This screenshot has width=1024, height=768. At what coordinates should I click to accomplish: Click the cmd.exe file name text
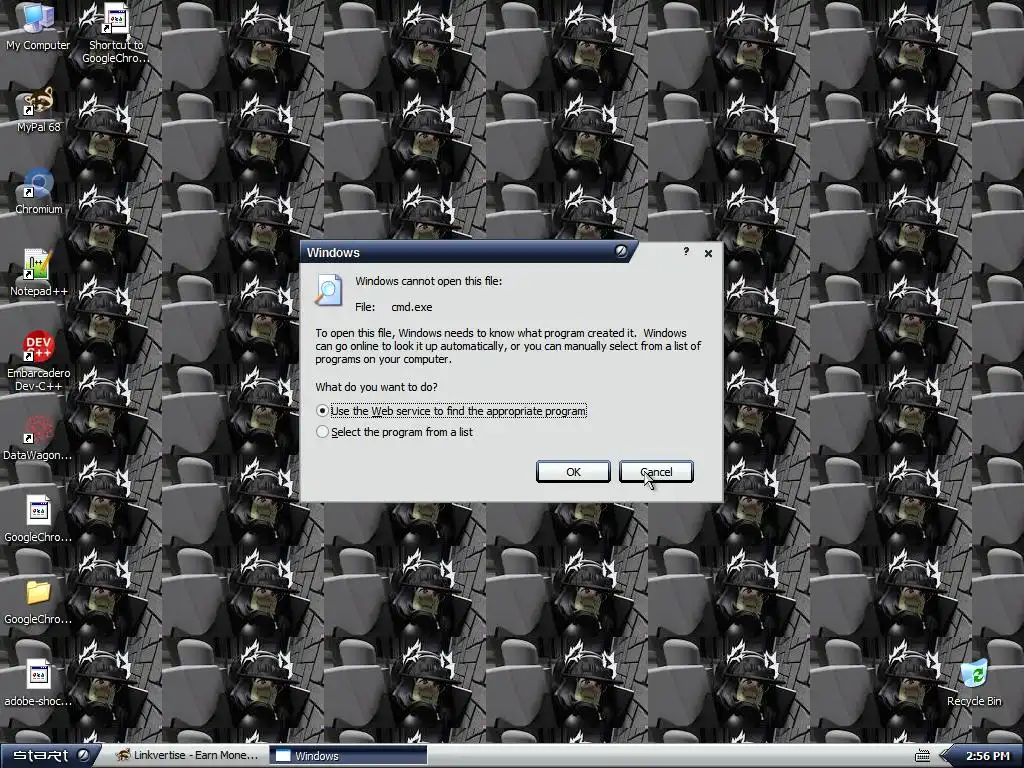411,307
